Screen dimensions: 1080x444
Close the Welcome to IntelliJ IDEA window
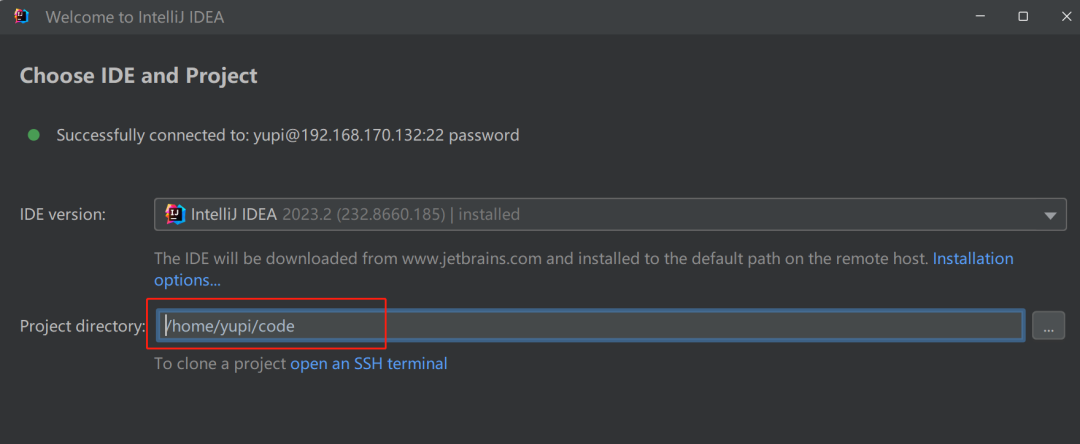point(1061,16)
